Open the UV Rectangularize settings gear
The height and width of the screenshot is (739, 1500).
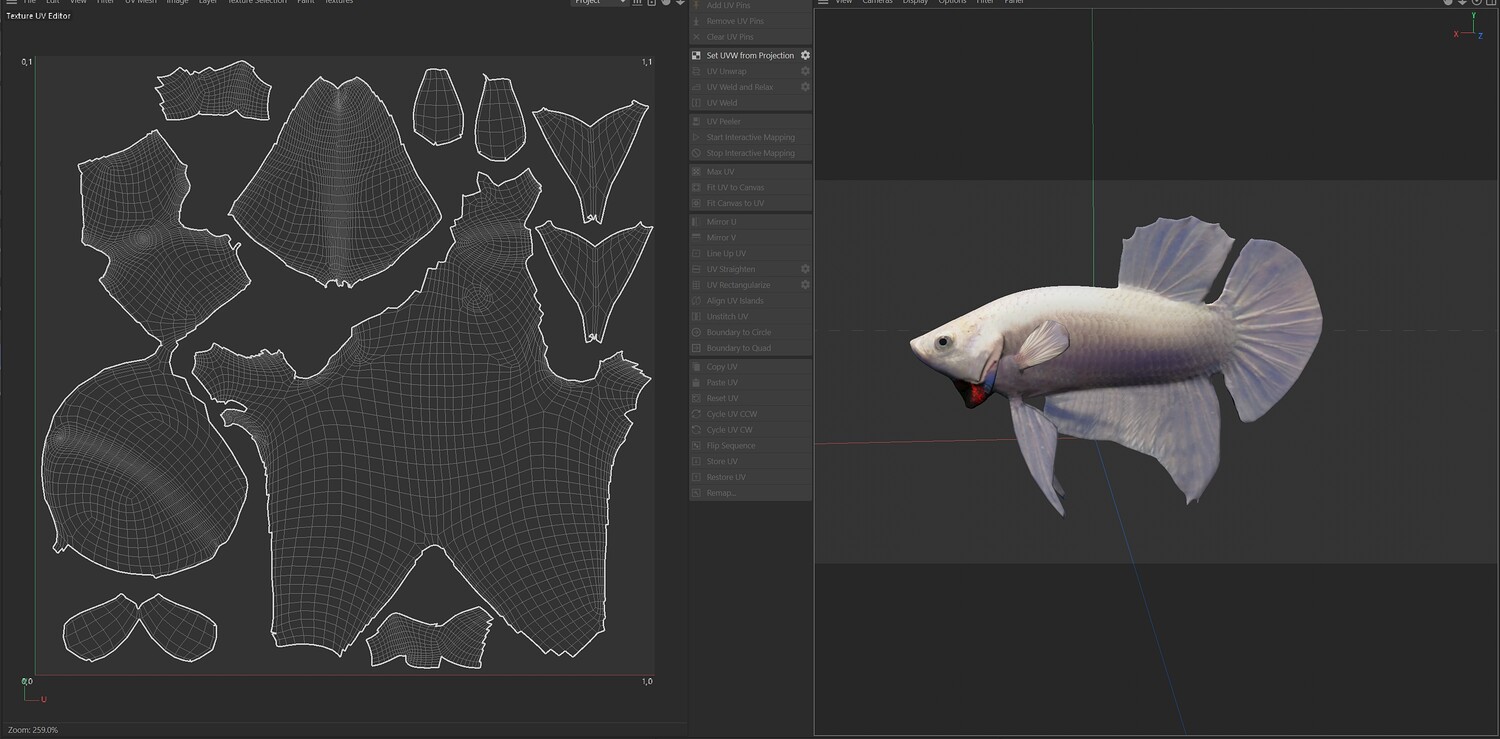click(805, 285)
